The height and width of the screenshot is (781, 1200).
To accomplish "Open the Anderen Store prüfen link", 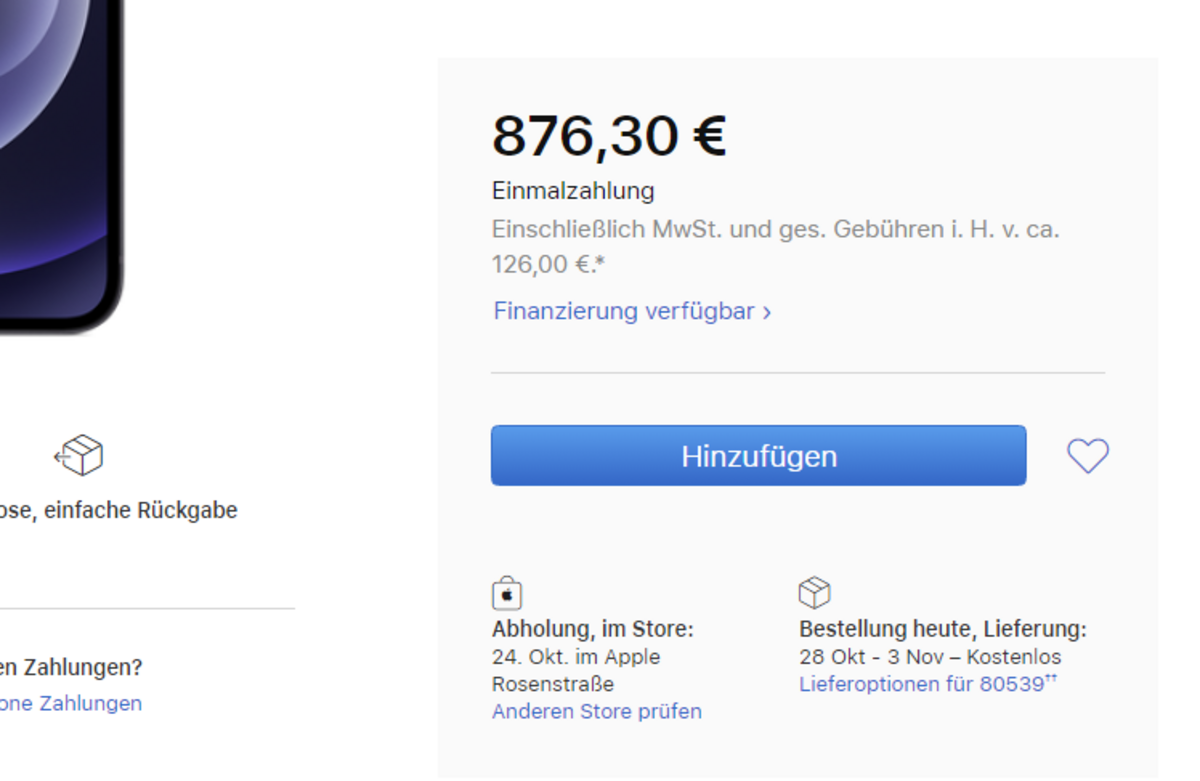I will pyautogui.click(x=597, y=712).
